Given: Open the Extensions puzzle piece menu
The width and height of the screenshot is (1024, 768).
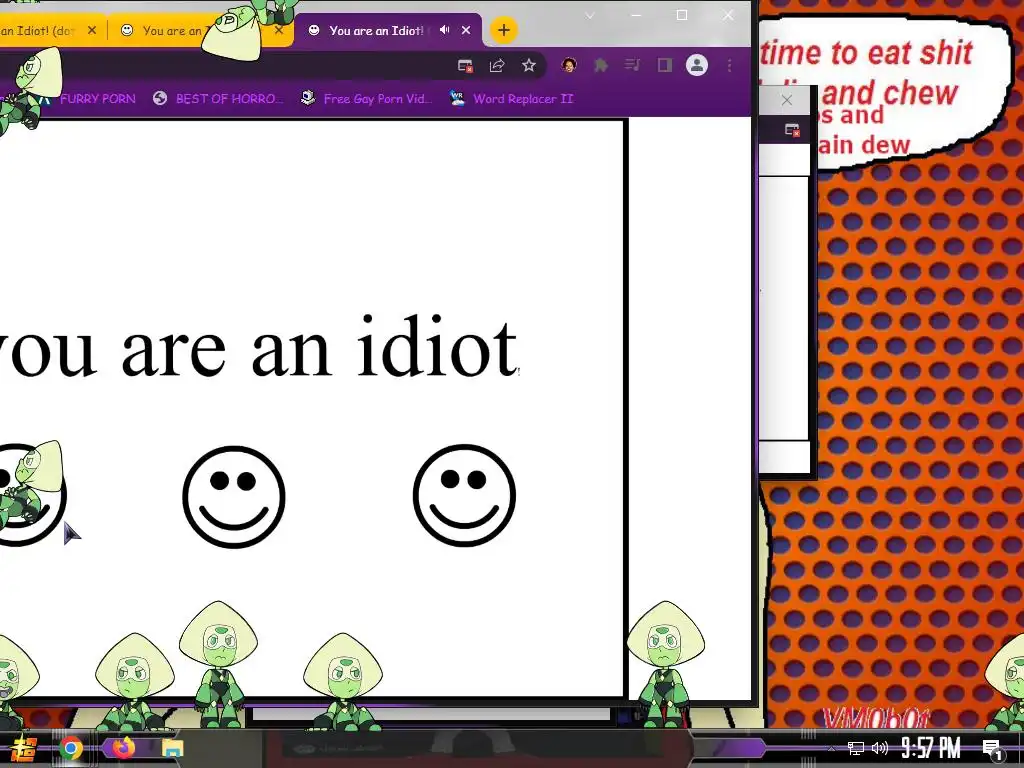Looking at the screenshot, I should [x=601, y=65].
